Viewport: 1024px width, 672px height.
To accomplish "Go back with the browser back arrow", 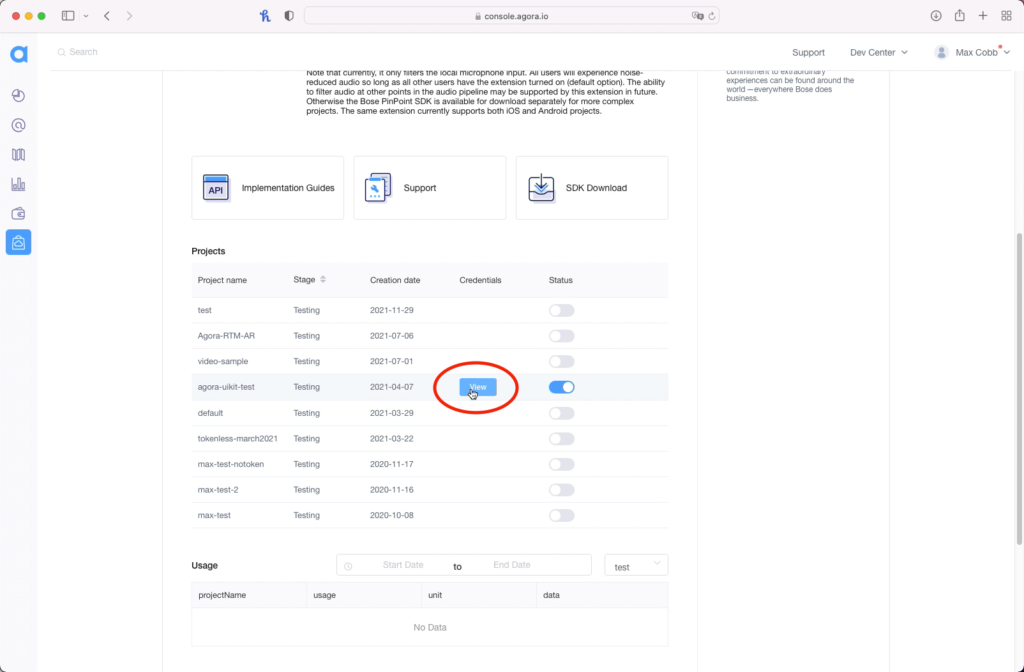I will (x=107, y=16).
